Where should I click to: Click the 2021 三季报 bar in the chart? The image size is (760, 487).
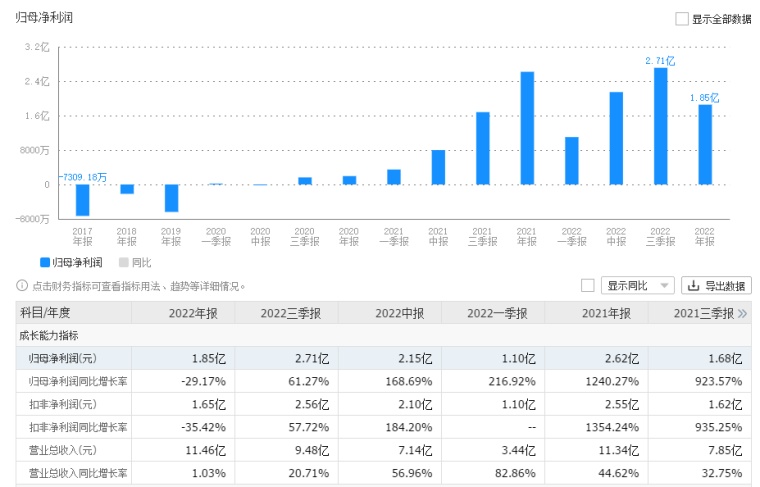[483, 149]
